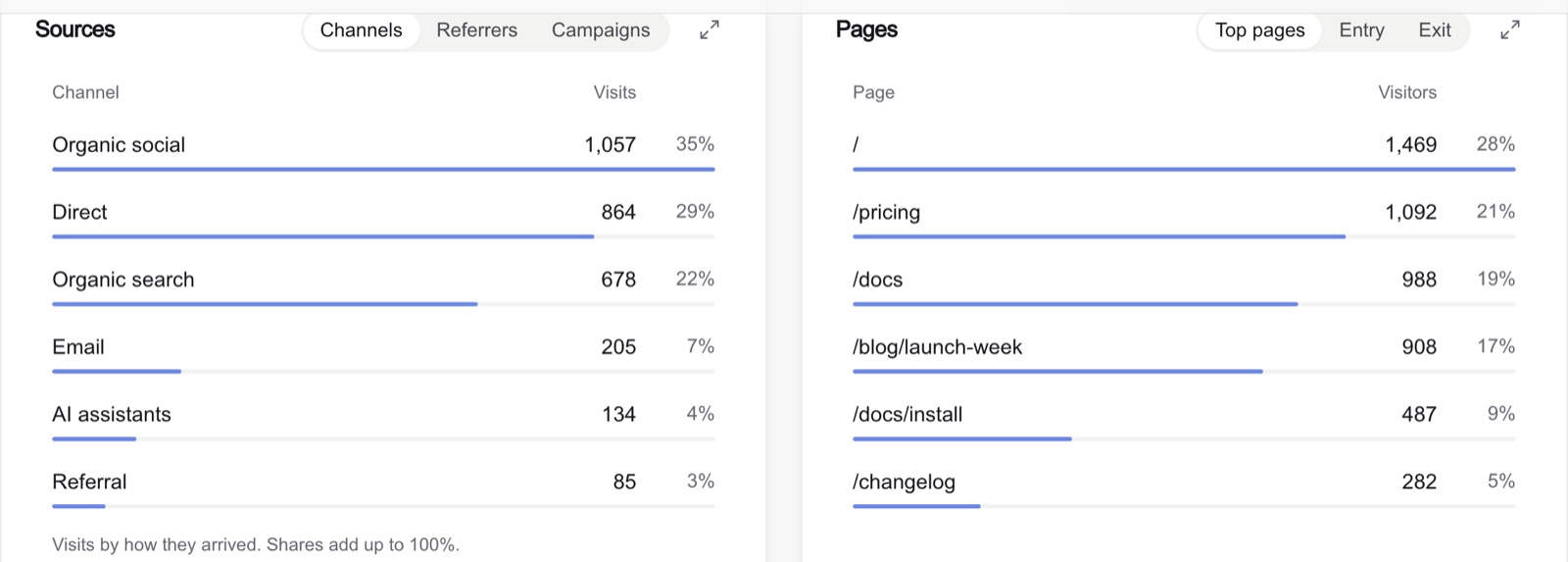Click the 4% share for AI assistants
The height and width of the screenshot is (562, 1568).
(x=701, y=414)
